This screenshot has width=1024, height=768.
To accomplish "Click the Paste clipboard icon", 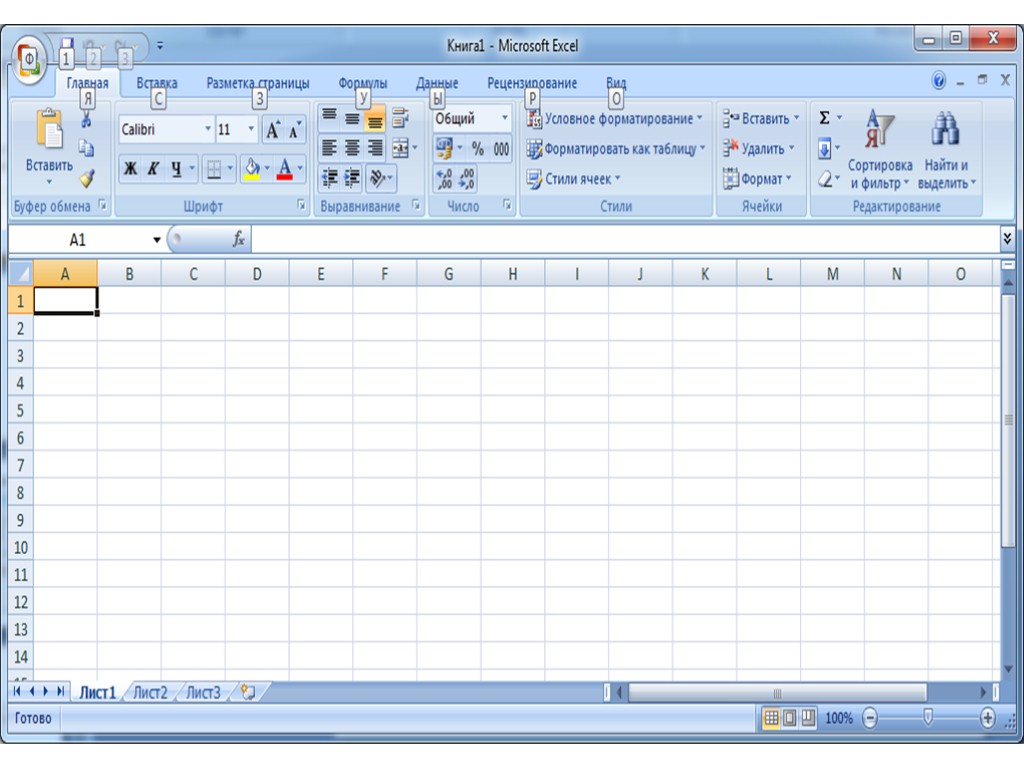I will click(x=50, y=129).
